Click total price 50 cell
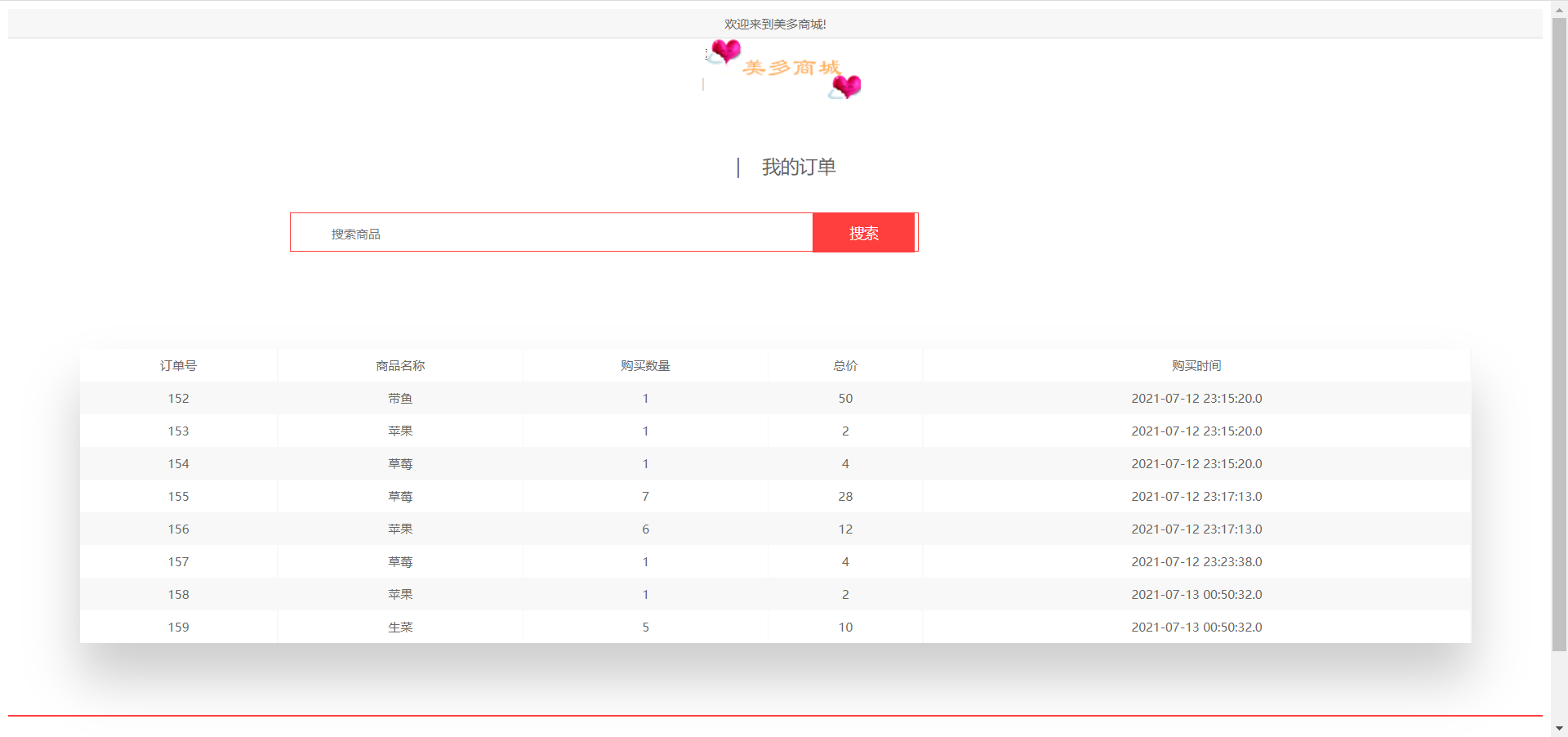Image resolution: width=1568 pixels, height=737 pixels. (x=845, y=398)
